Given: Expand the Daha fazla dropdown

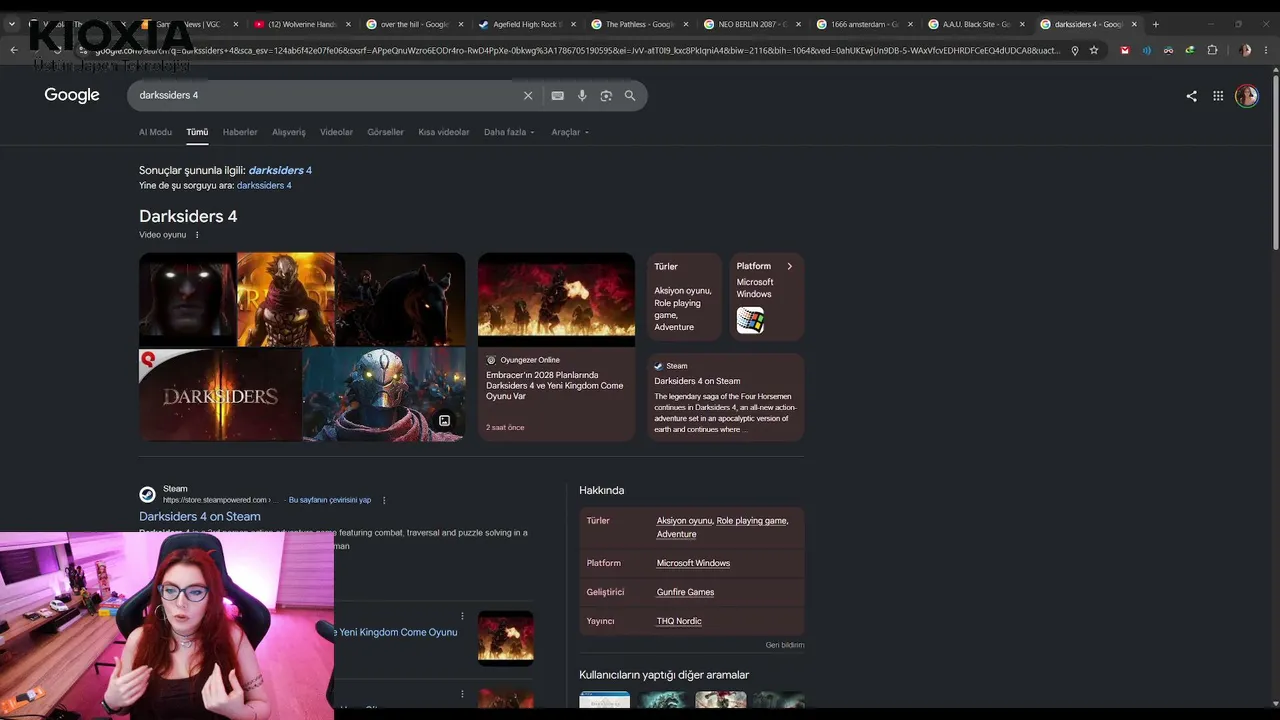Looking at the screenshot, I should click(x=509, y=132).
